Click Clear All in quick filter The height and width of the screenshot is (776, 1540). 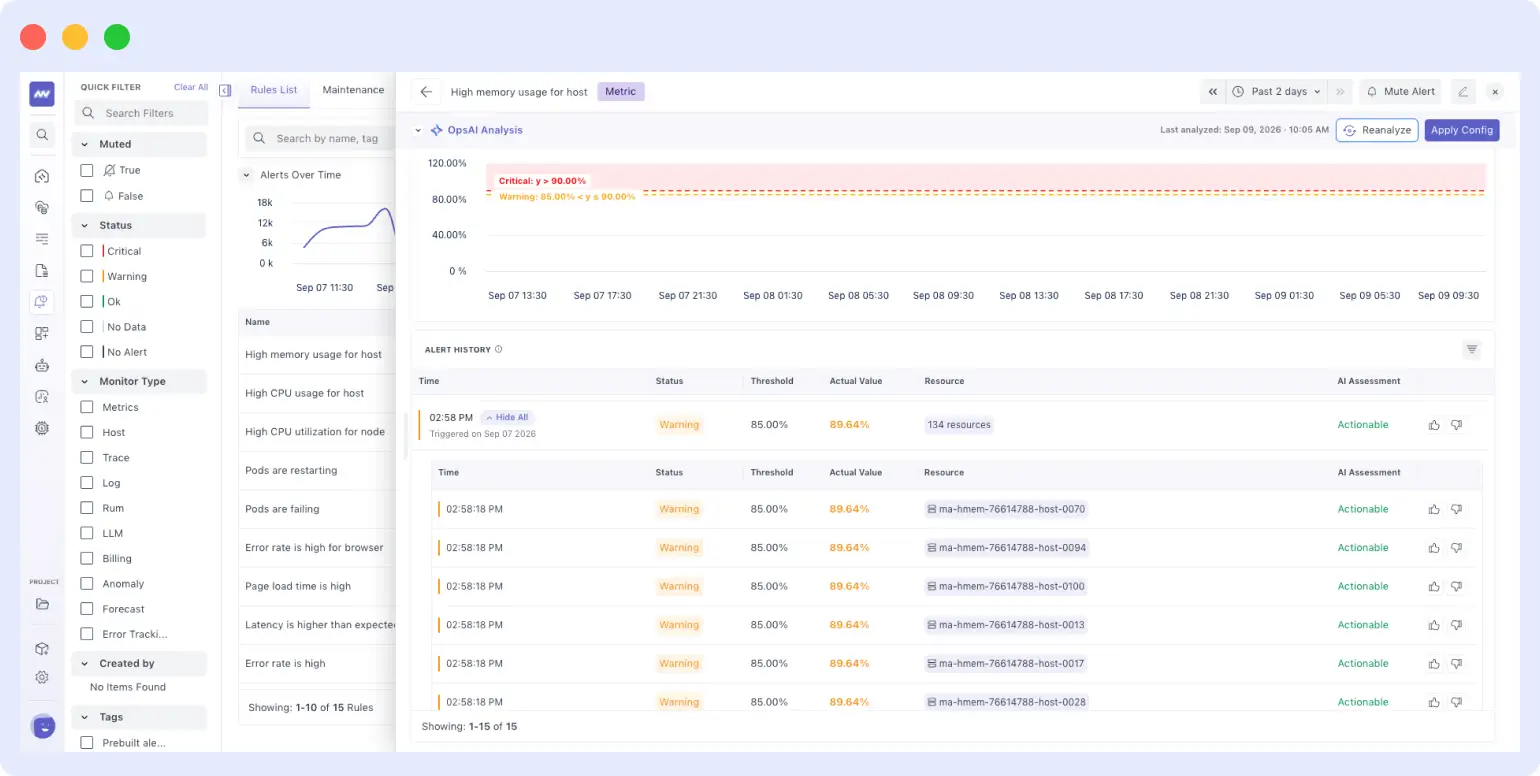(191, 87)
